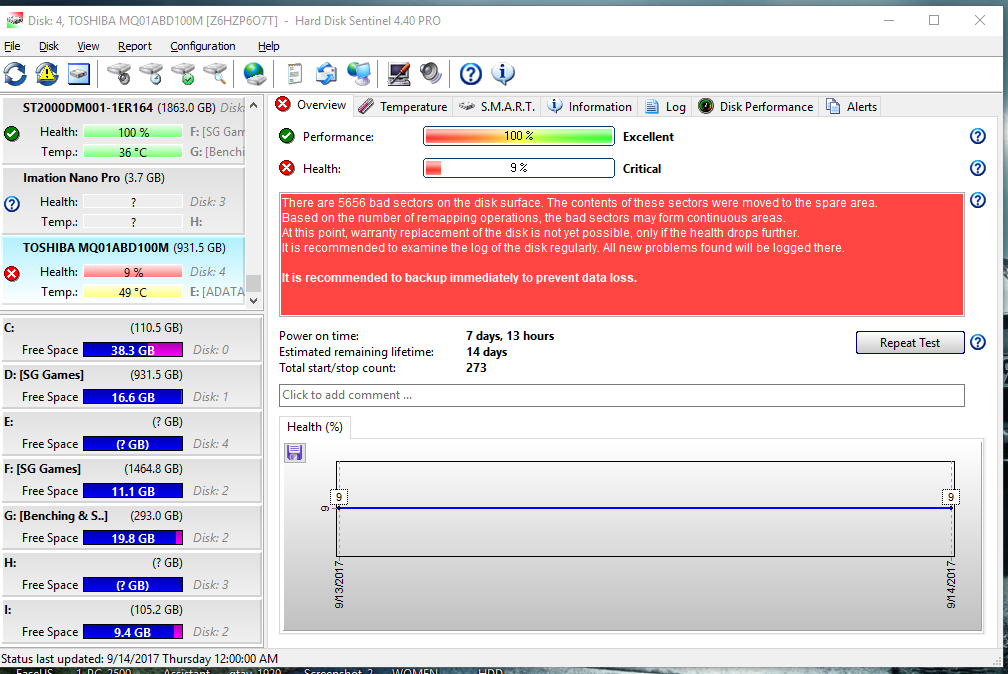Click the speaker sound toolbar icon

(431, 74)
